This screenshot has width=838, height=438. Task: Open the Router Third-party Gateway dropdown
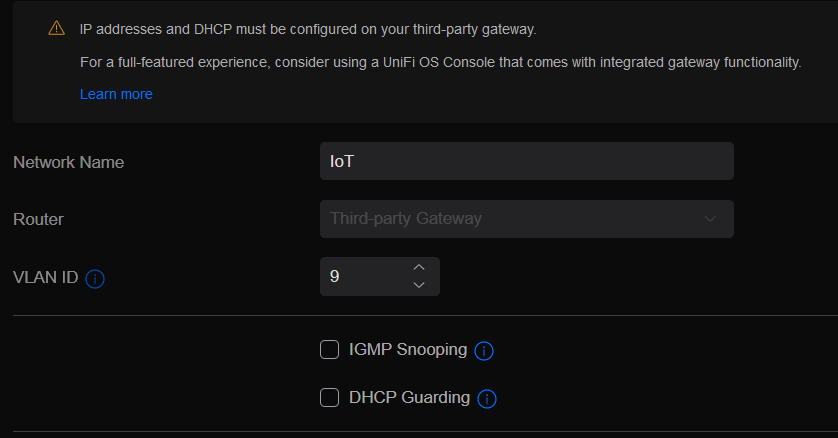tap(526, 219)
